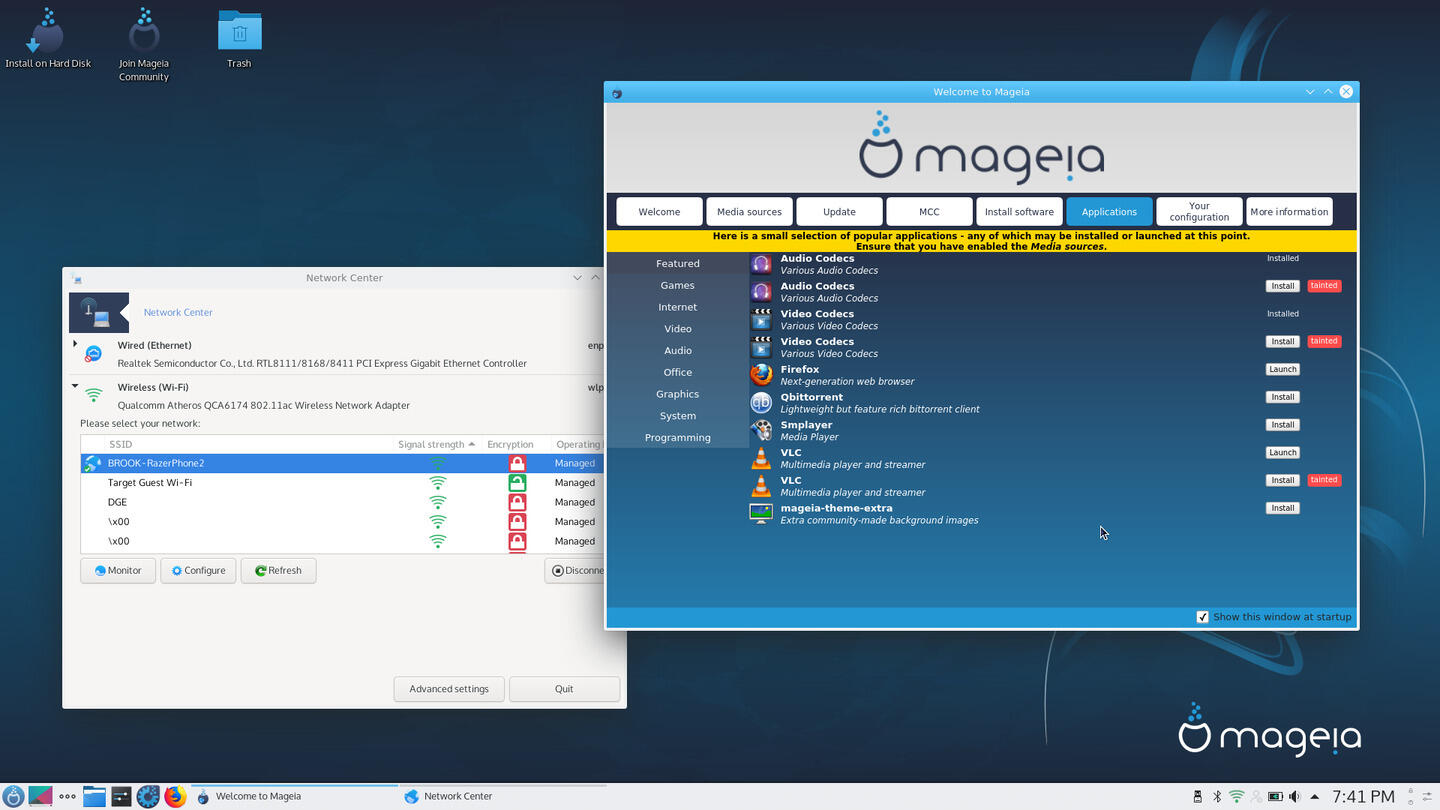Open the Welcome tab

pyautogui.click(x=659, y=211)
